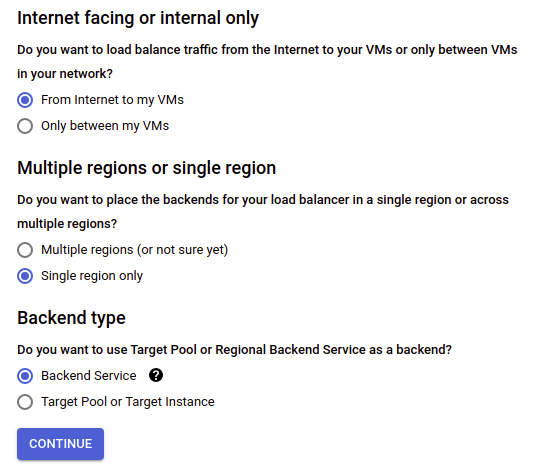Click the 'Only between my VMs' label text
This screenshot has height=468, width=548.
click(x=105, y=126)
